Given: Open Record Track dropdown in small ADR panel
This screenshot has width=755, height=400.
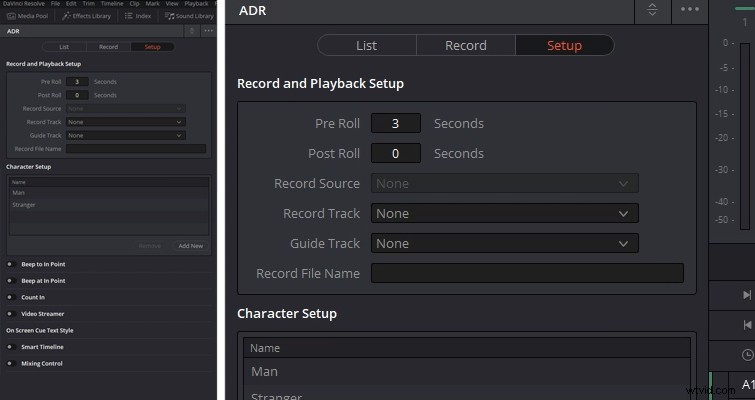Looking at the screenshot, I should (x=126, y=122).
